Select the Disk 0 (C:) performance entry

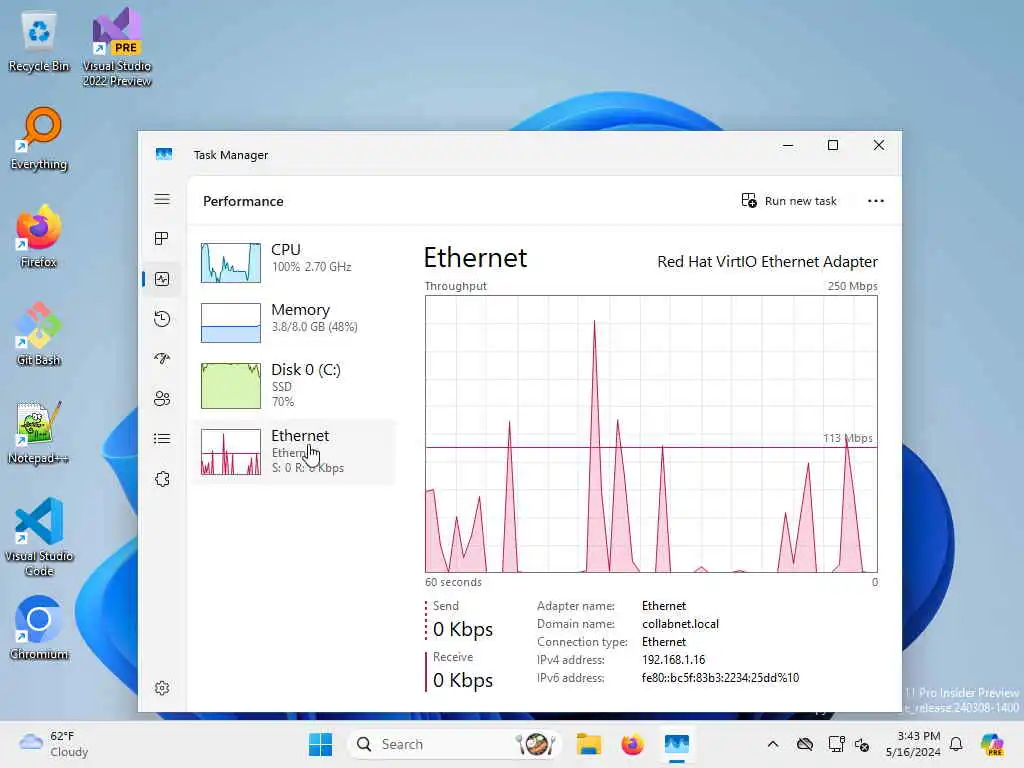pyautogui.click(x=295, y=385)
